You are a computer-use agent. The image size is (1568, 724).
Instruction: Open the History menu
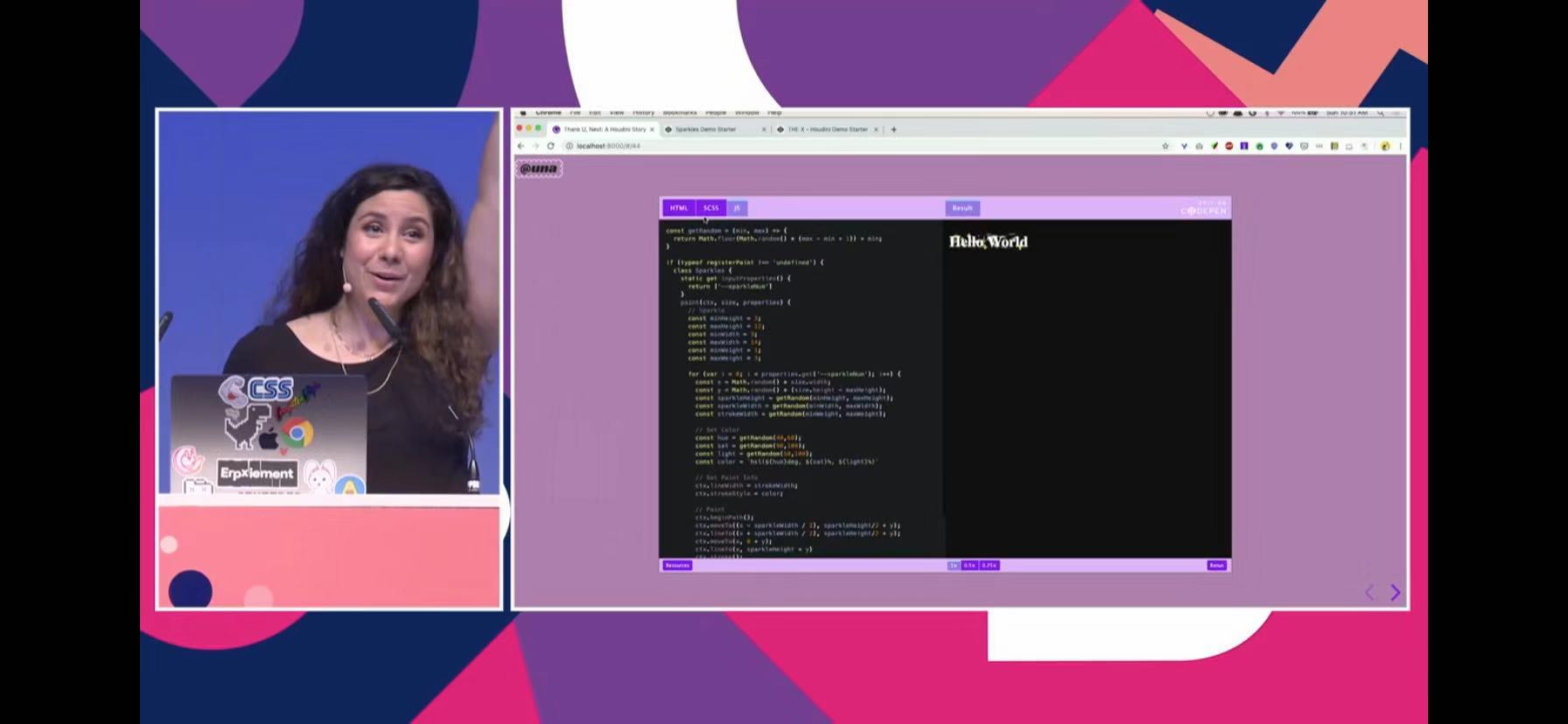[x=643, y=113]
